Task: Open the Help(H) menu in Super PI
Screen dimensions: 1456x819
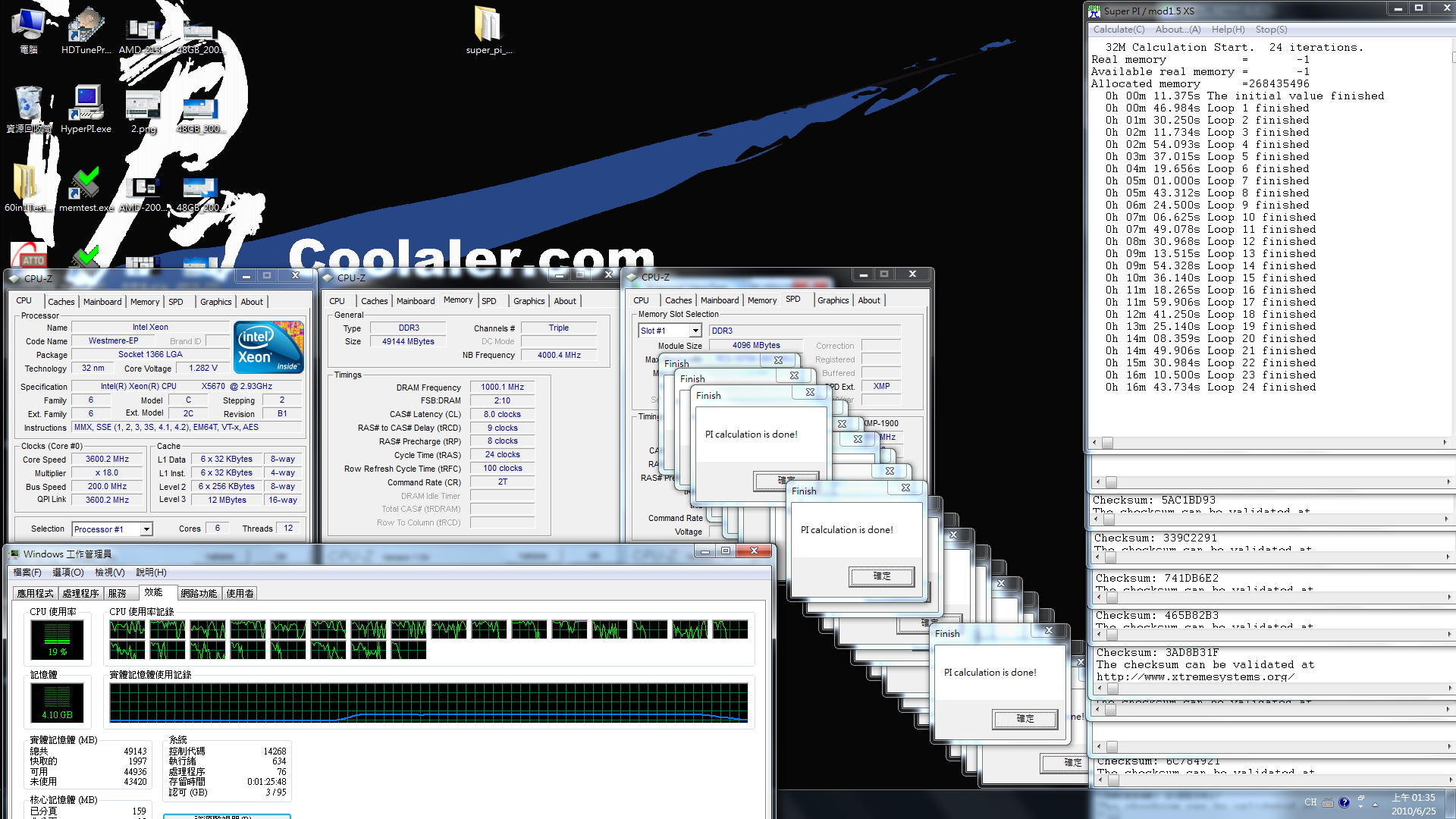Action: click(1228, 30)
